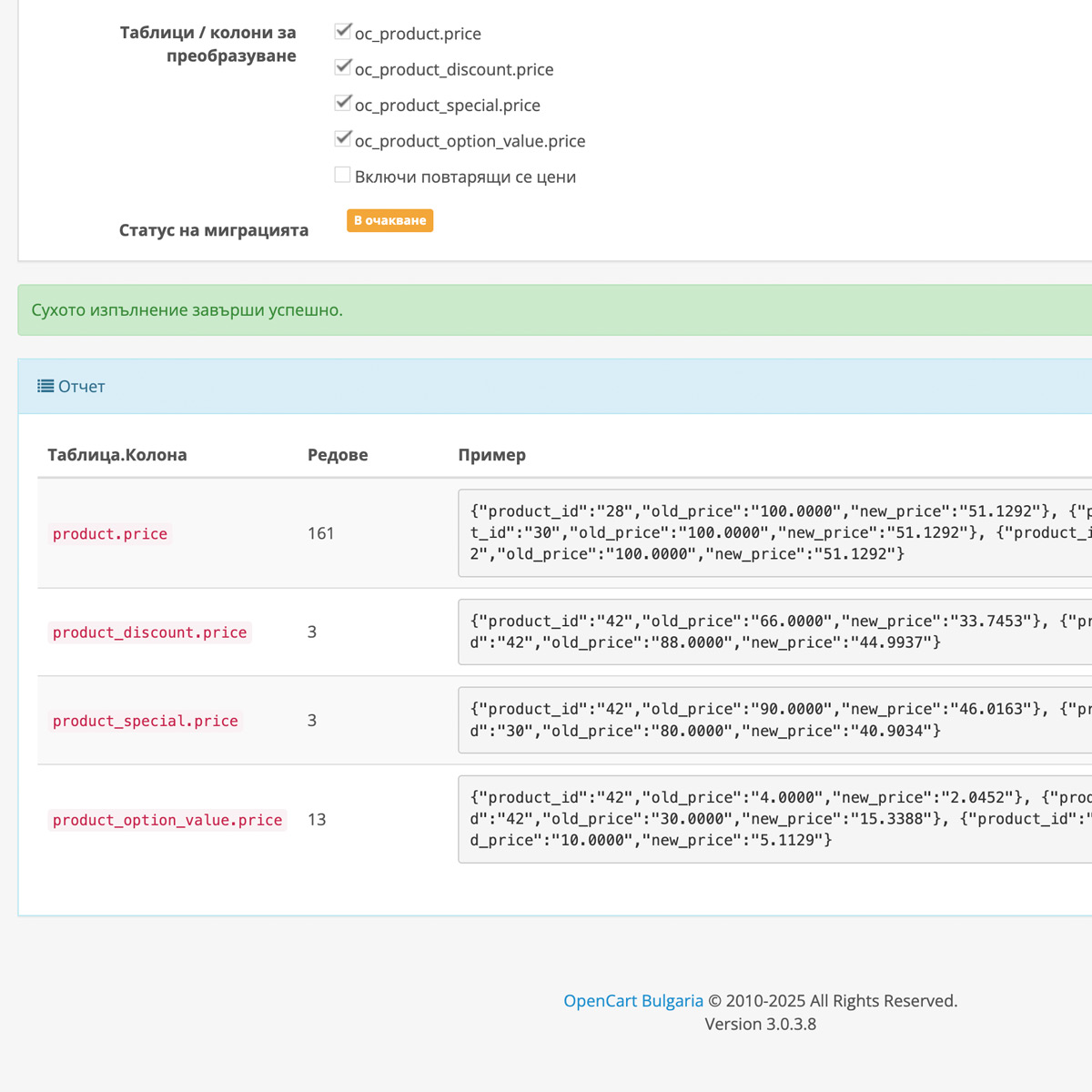Click the green dry-run success alert
The image size is (1092, 1092).
click(546, 310)
